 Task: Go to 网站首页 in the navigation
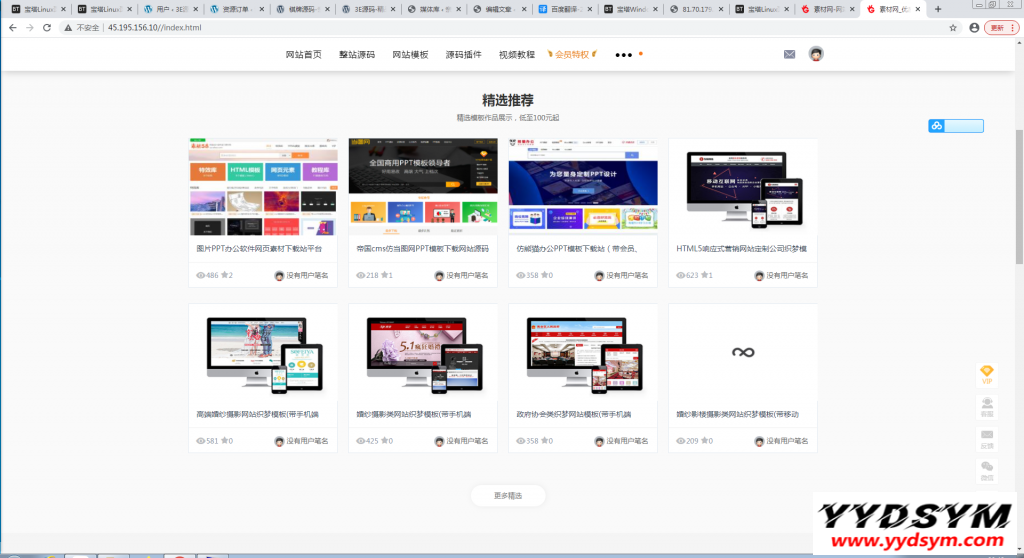click(304, 55)
